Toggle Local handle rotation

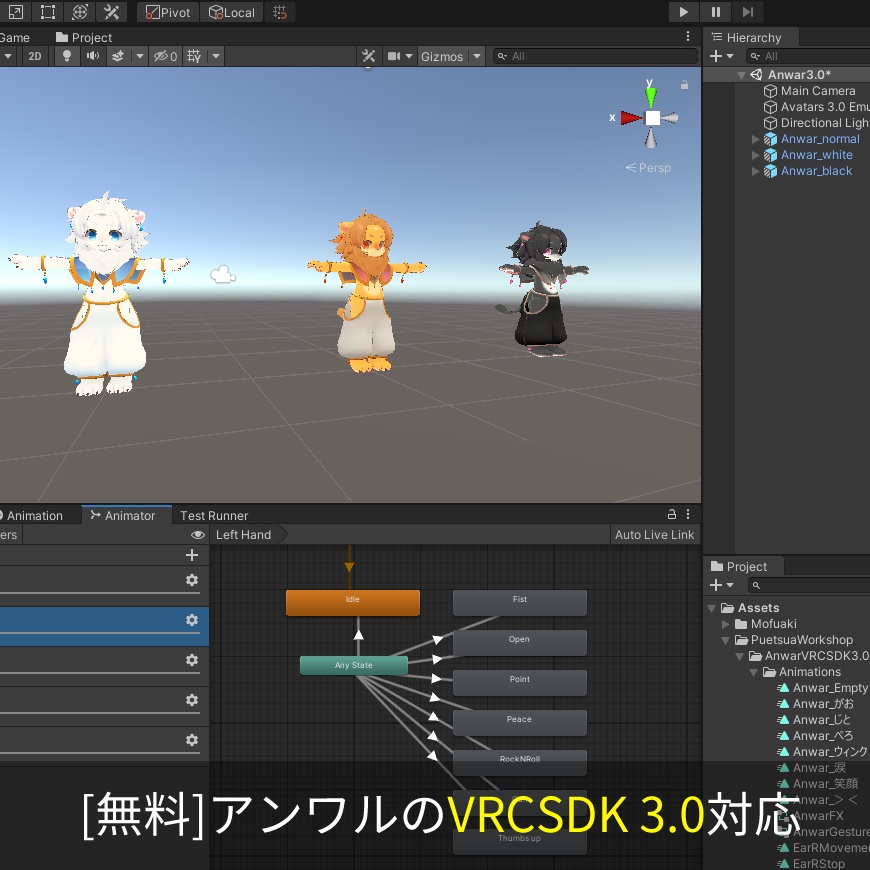231,12
